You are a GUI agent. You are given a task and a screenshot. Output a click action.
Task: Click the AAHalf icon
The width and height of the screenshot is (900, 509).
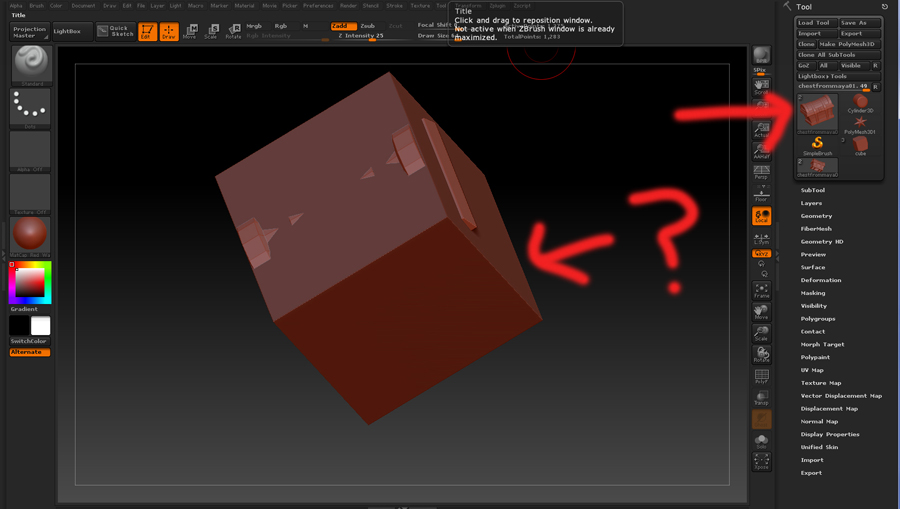tap(762, 151)
